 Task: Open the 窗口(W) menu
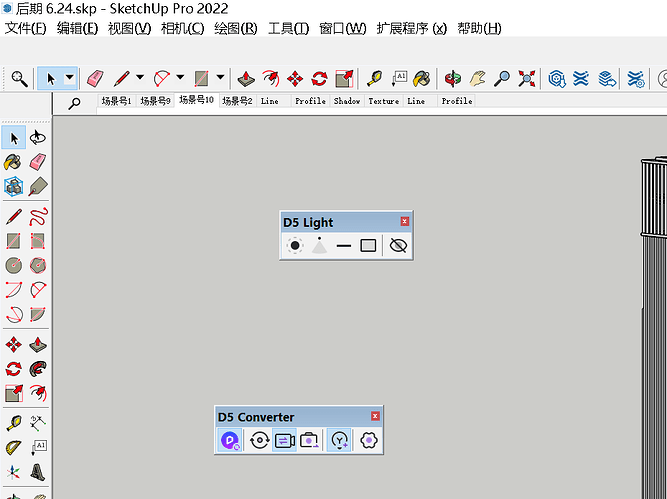click(342, 28)
